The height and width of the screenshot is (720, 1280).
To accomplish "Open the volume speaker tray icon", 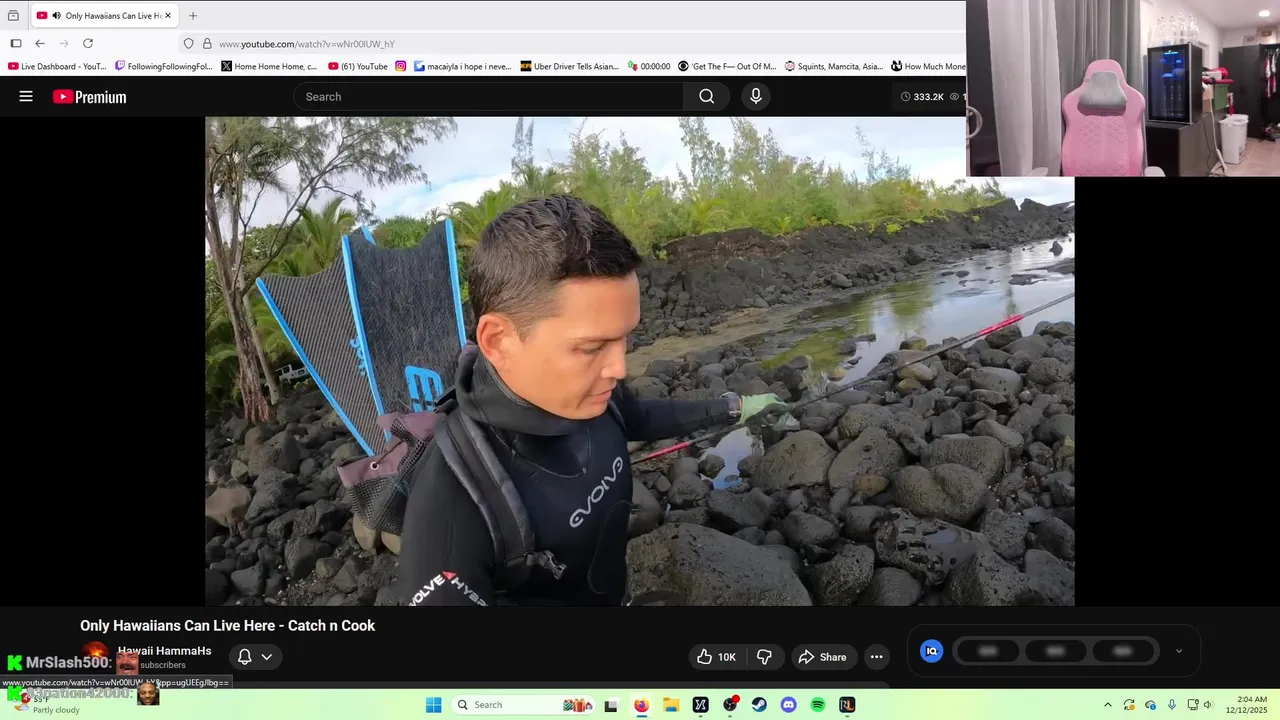I will tap(1208, 705).
